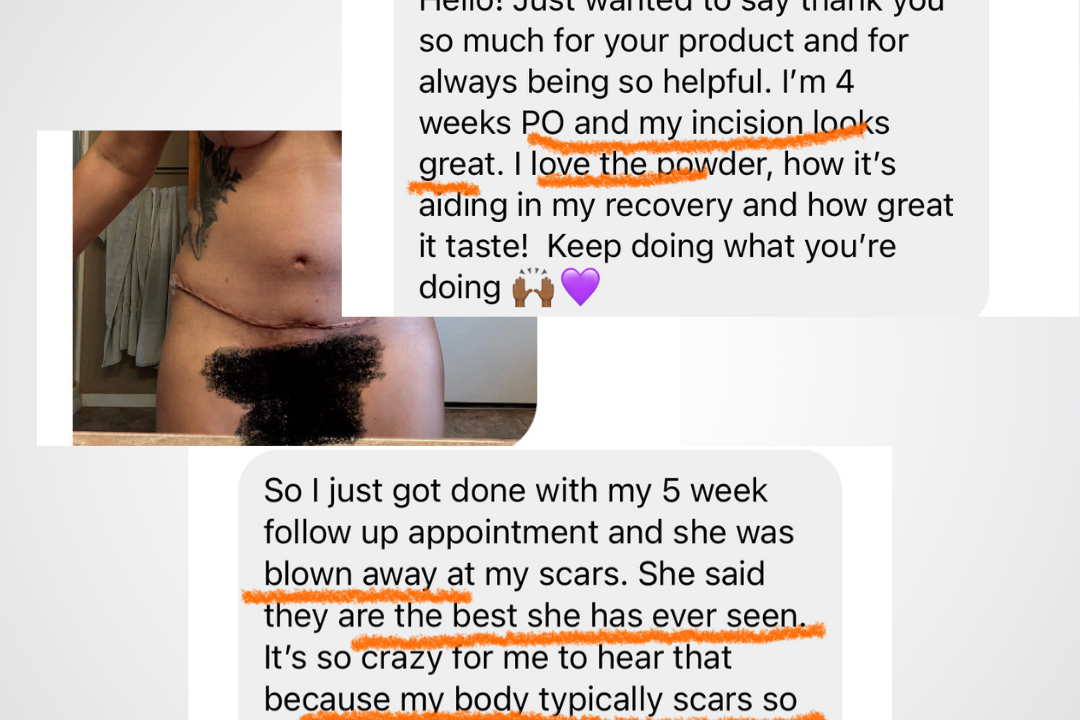Click the orange underline under 'best she has ever seen'
Viewport: 1080px width, 720px height.
[588, 635]
